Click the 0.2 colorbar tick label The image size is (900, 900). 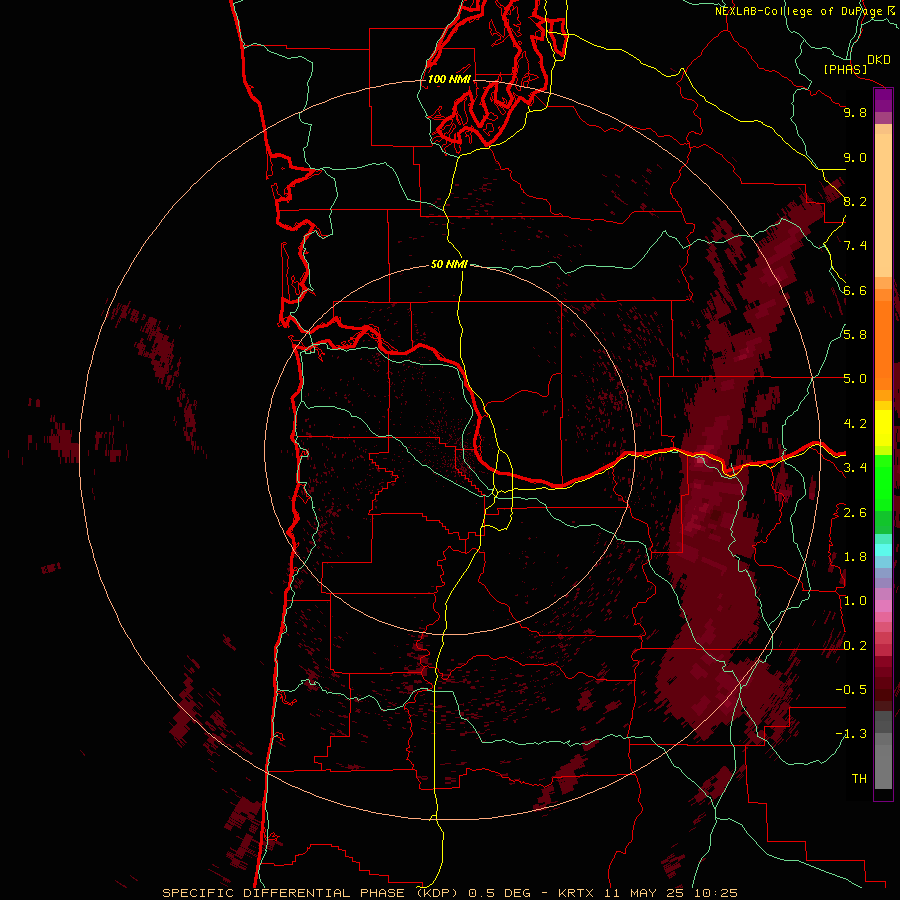pos(855,646)
